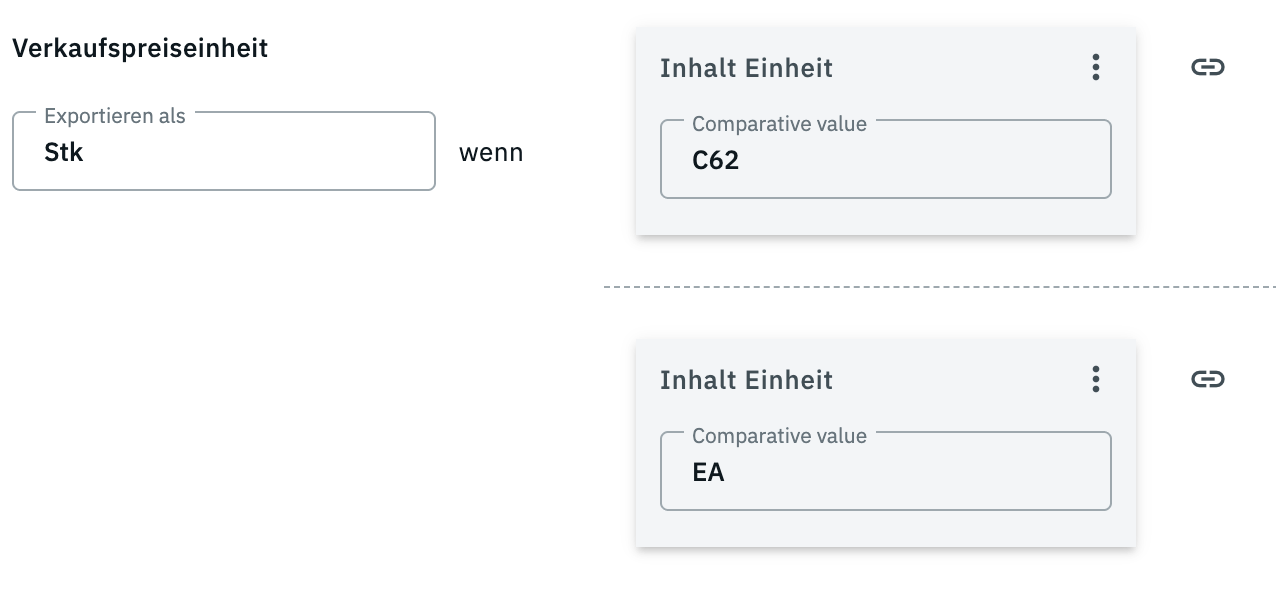Screen dimensions: 1276x590
Task: Place the cursor on the Stk text
Action: click(x=64, y=153)
